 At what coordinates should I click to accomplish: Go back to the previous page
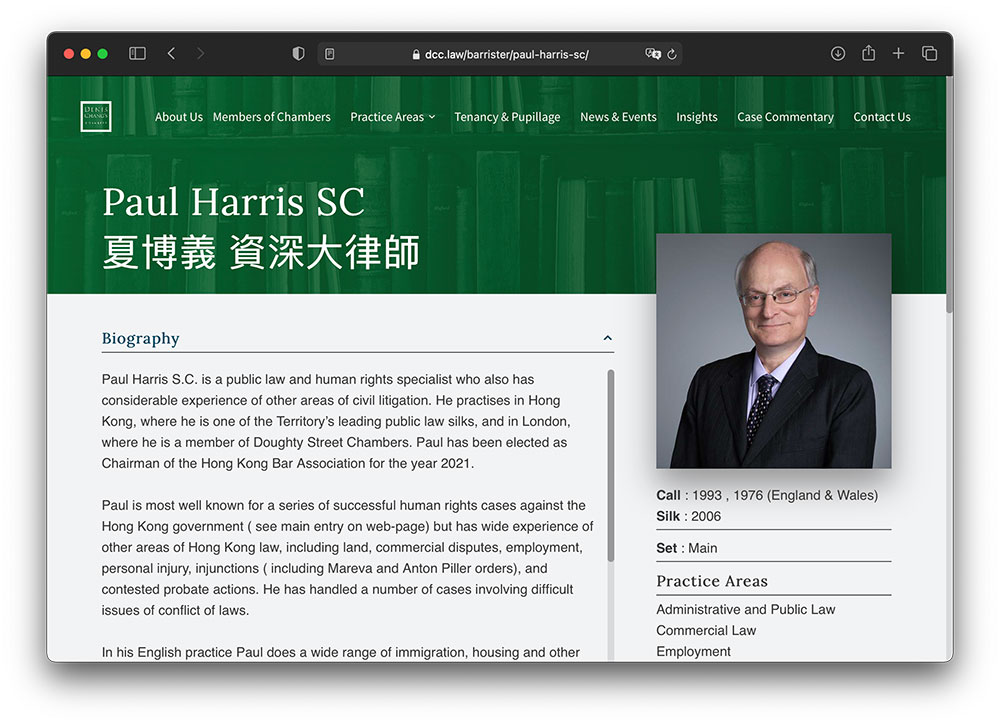171,54
